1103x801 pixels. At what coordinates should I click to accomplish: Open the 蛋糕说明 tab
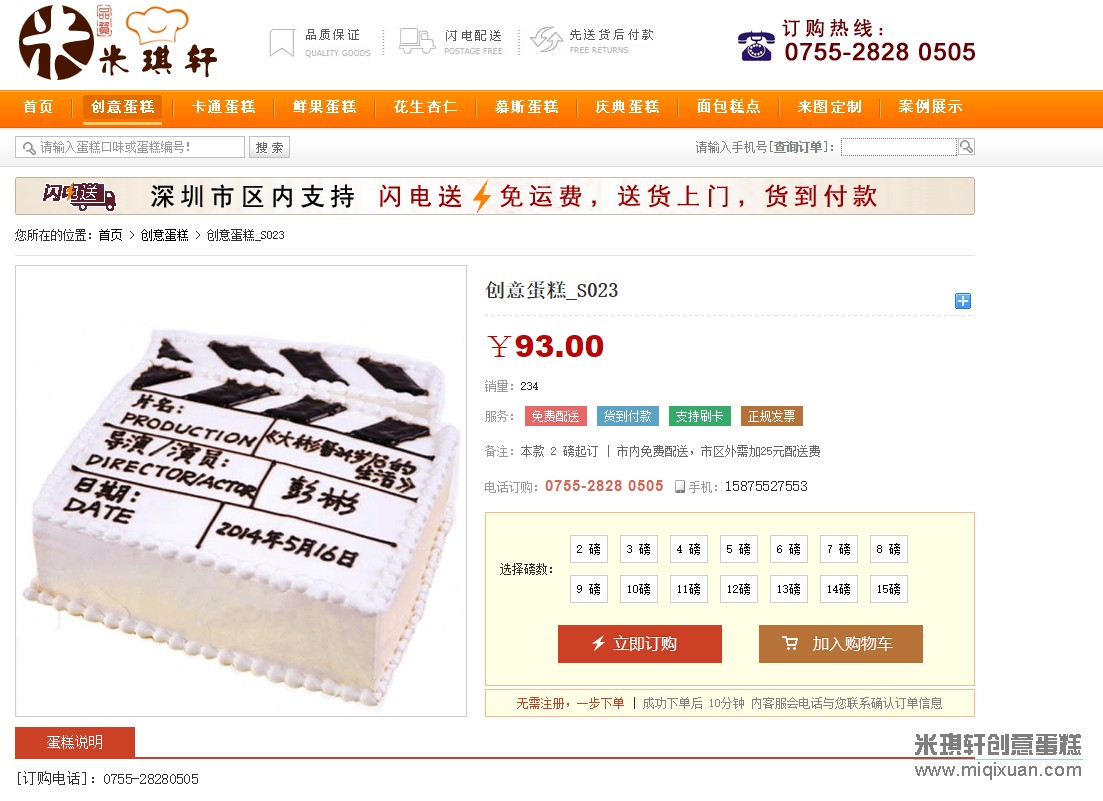pyautogui.click(x=75, y=742)
